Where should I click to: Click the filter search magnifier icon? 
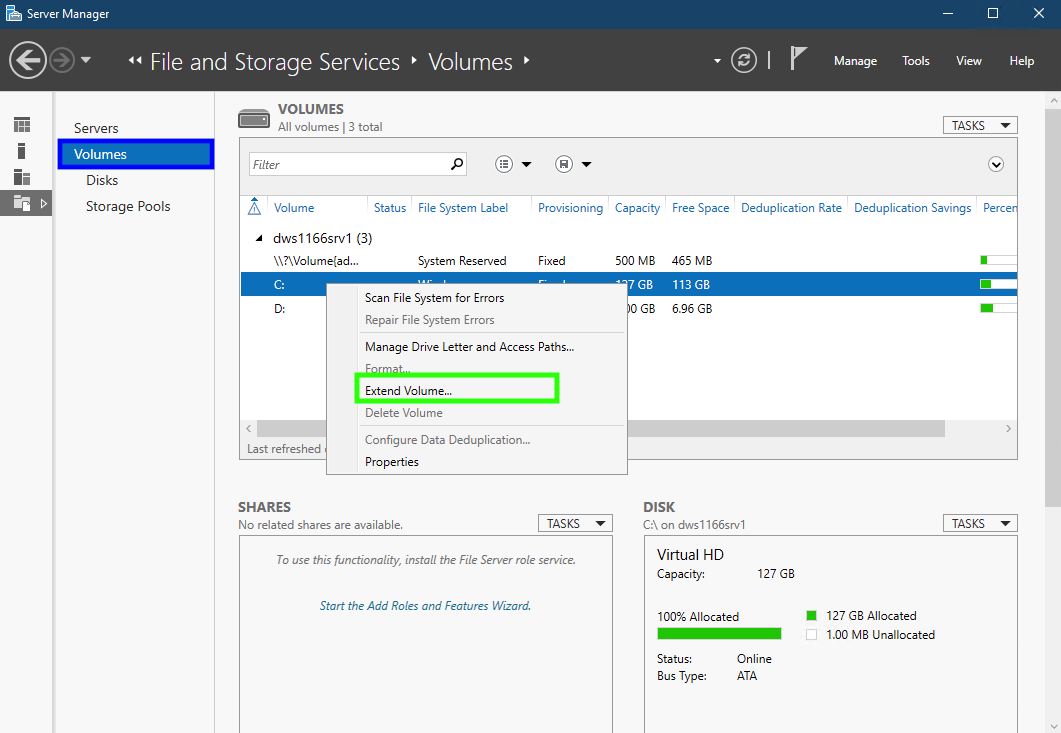(x=457, y=164)
